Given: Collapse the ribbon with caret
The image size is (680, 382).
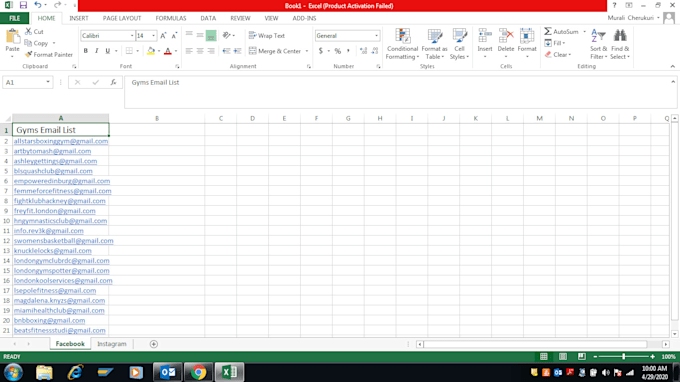Looking at the screenshot, I should tap(673, 66).
